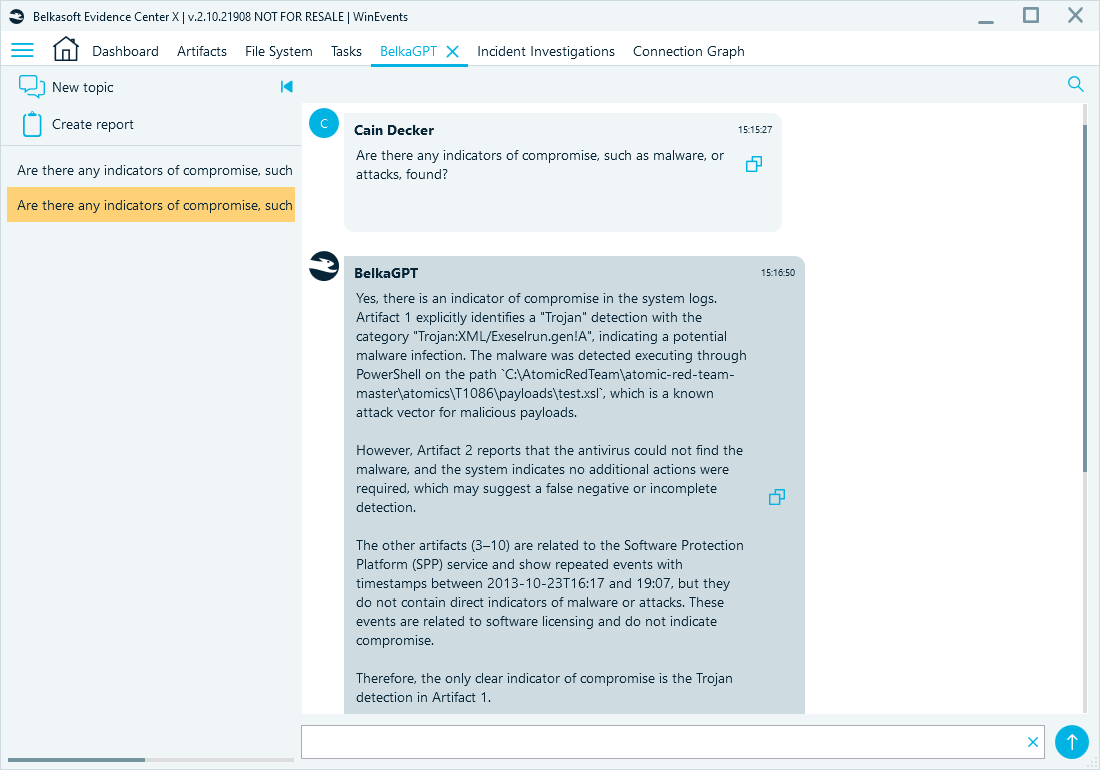Clear the chat input field
The height and width of the screenshot is (770, 1100).
[1033, 742]
